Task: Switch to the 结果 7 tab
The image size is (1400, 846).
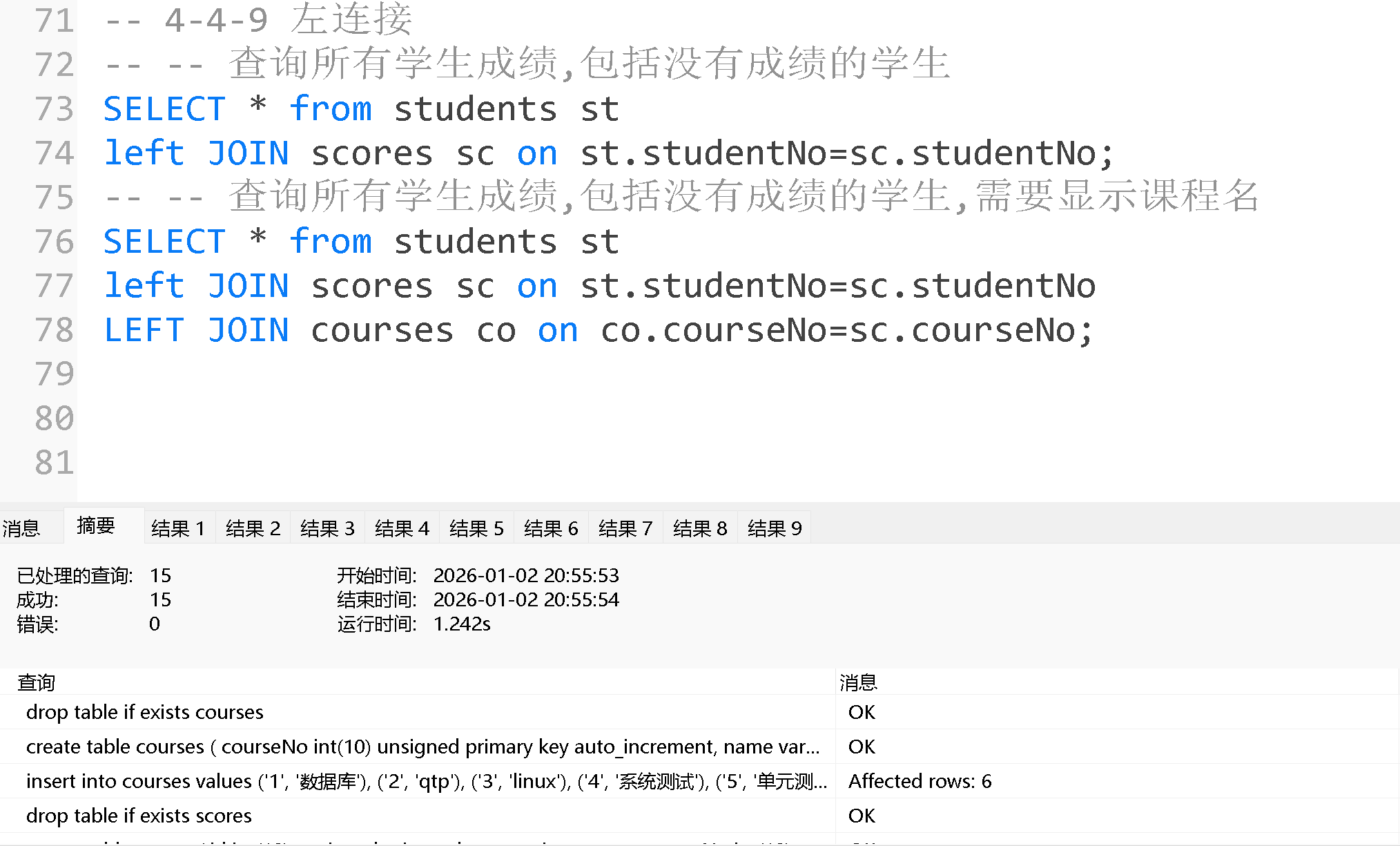Action: click(x=625, y=528)
